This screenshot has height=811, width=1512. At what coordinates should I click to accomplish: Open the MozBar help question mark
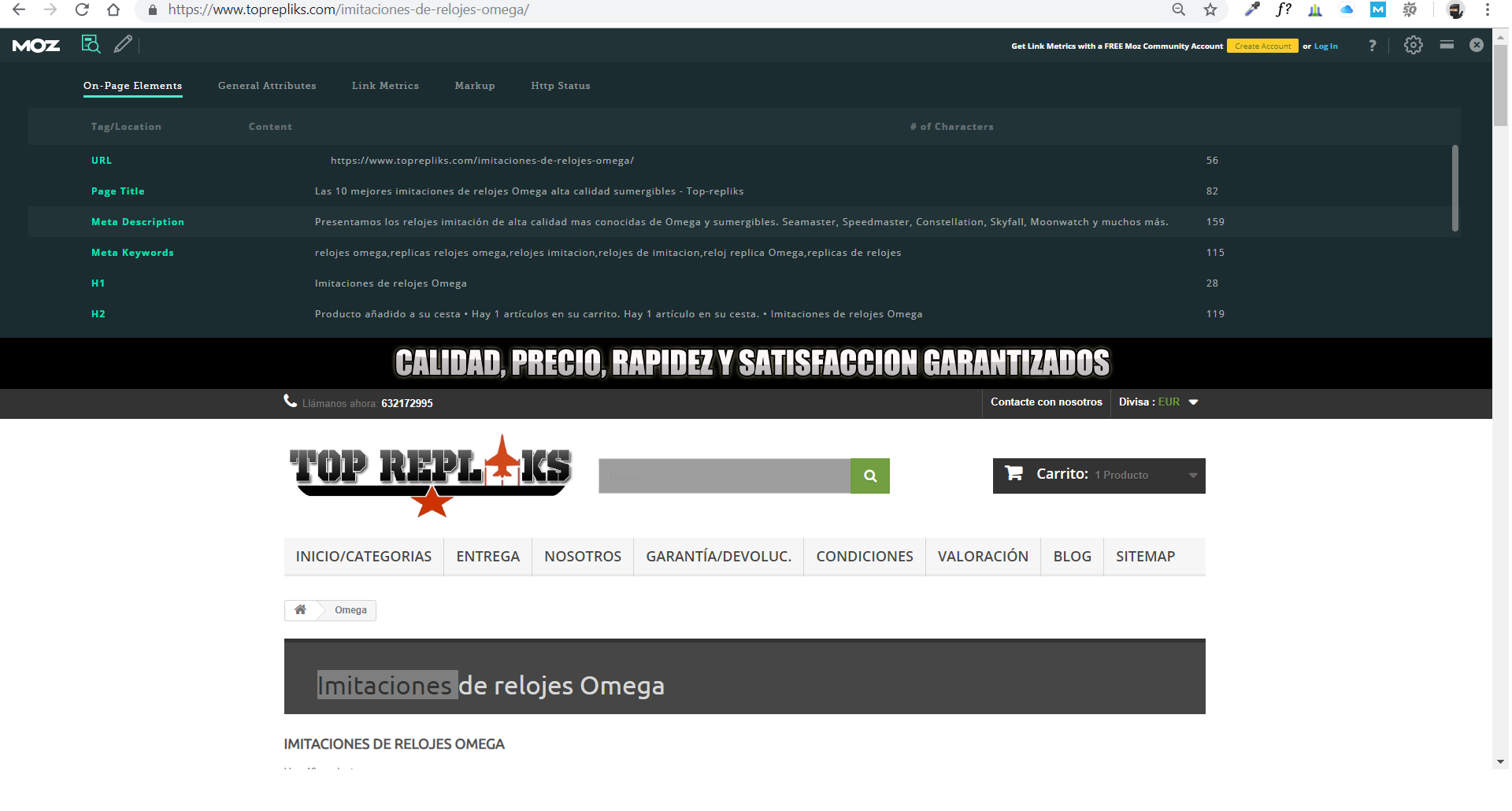point(1373,46)
